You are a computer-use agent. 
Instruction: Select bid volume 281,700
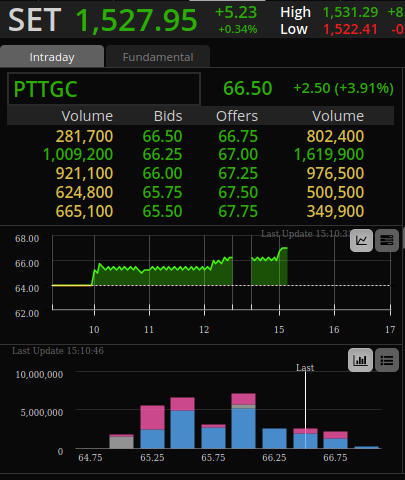pyautogui.click(x=84, y=136)
